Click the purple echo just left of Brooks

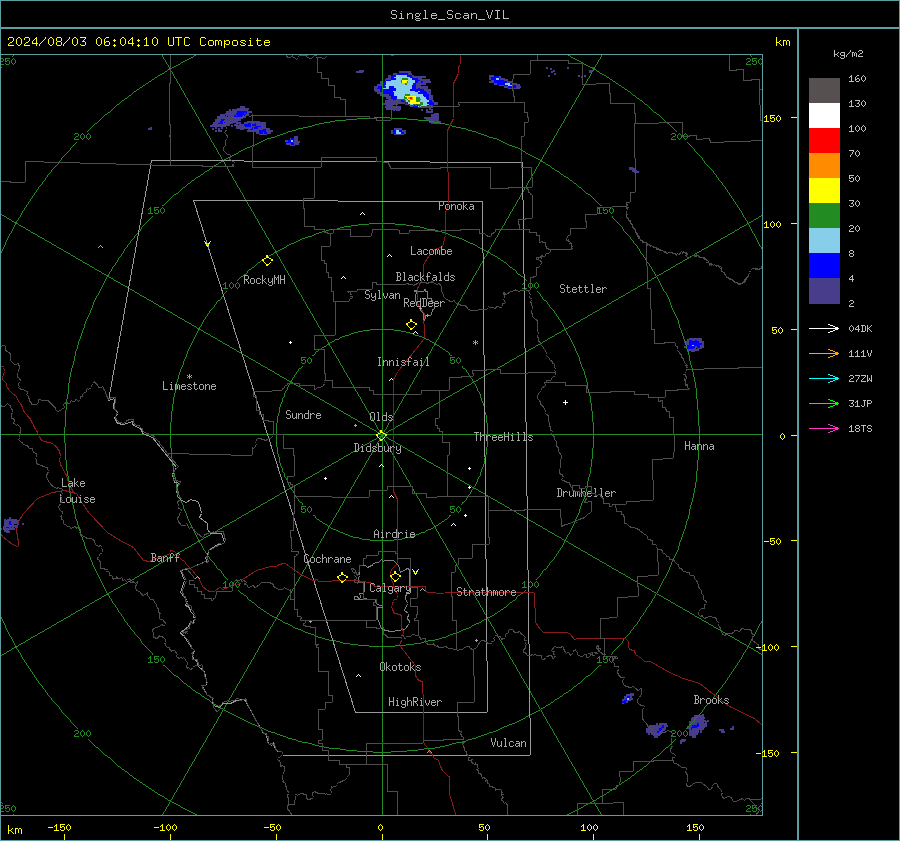coord(697,726)
